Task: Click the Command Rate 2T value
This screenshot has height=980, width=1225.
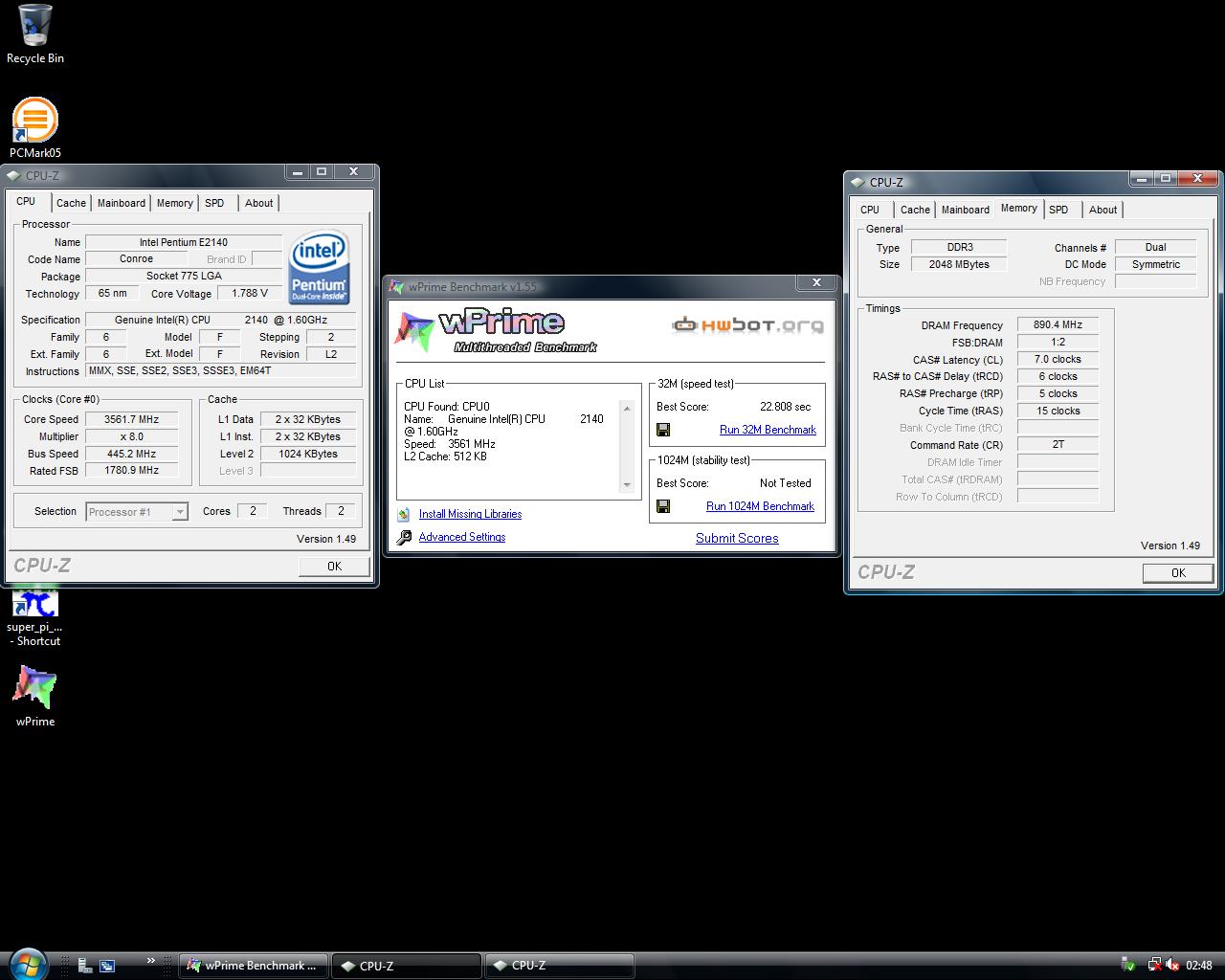Action: 1058,444
